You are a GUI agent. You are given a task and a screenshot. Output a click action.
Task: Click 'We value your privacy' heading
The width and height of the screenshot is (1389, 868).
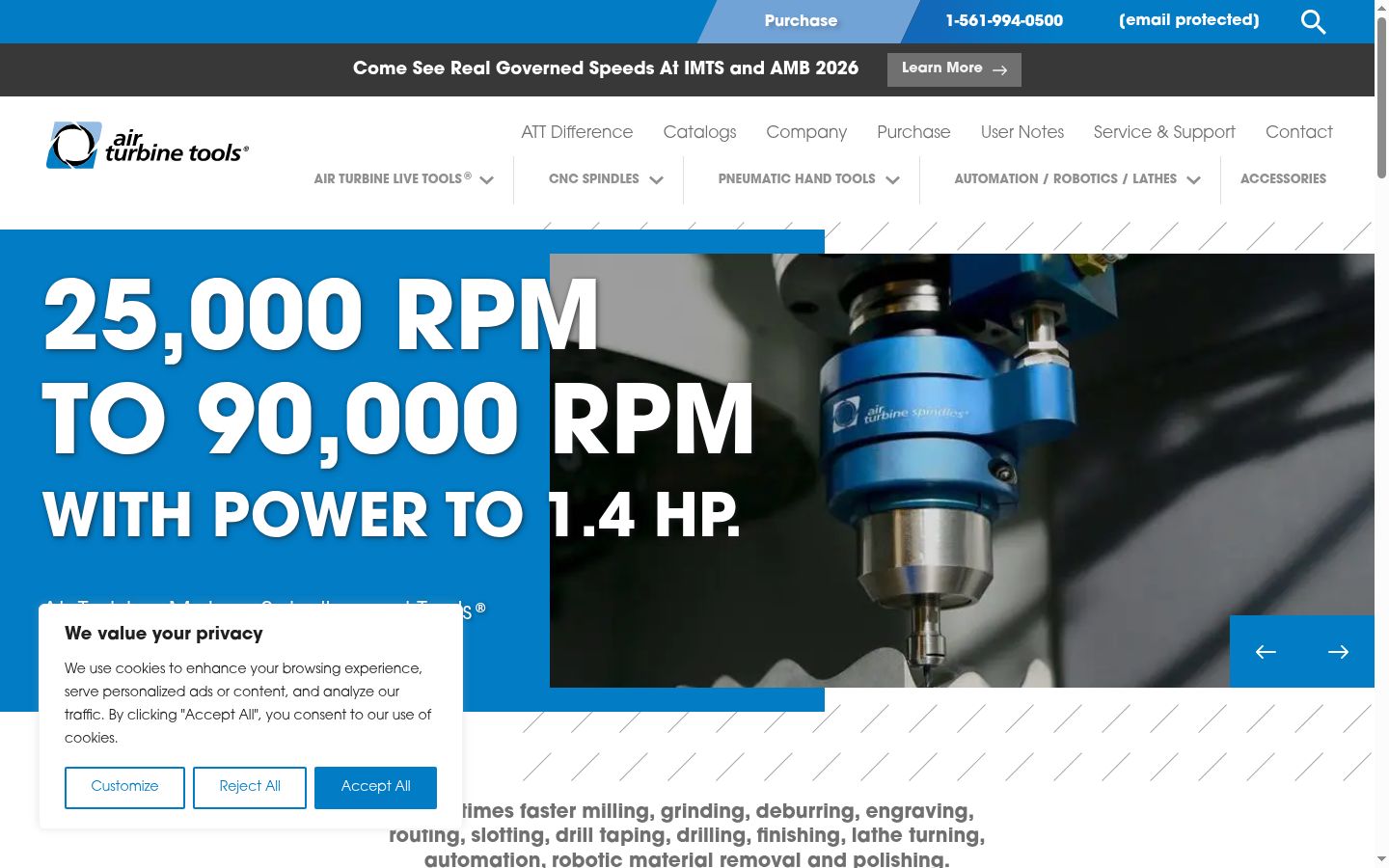tap(164, 634)
